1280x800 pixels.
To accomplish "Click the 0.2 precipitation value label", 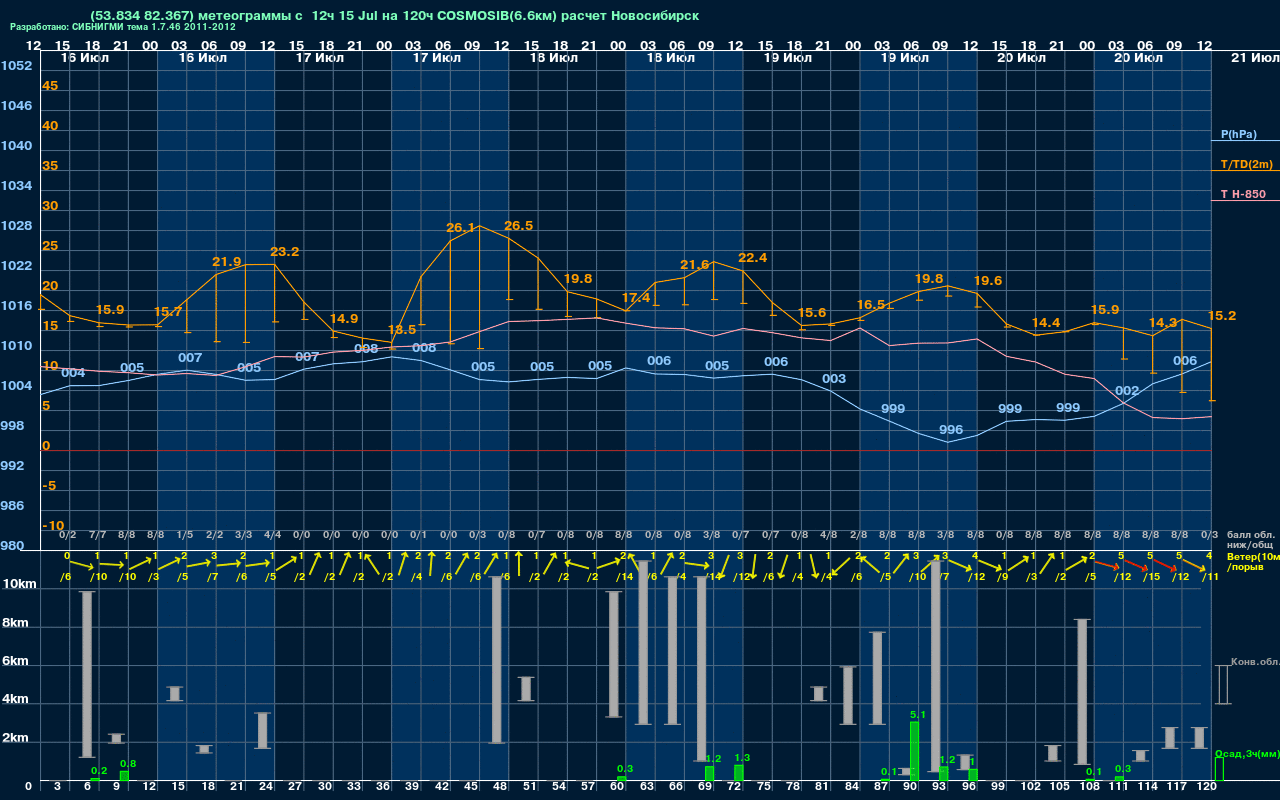I will click(x=99, y=771).
